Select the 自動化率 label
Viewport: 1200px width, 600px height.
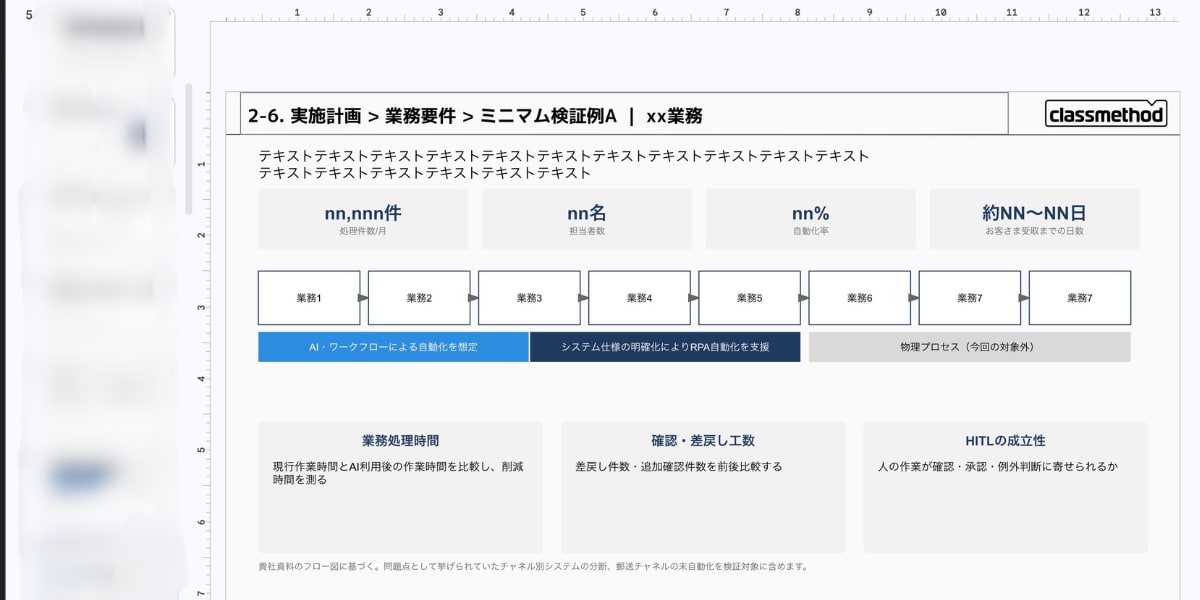(810, 231)
